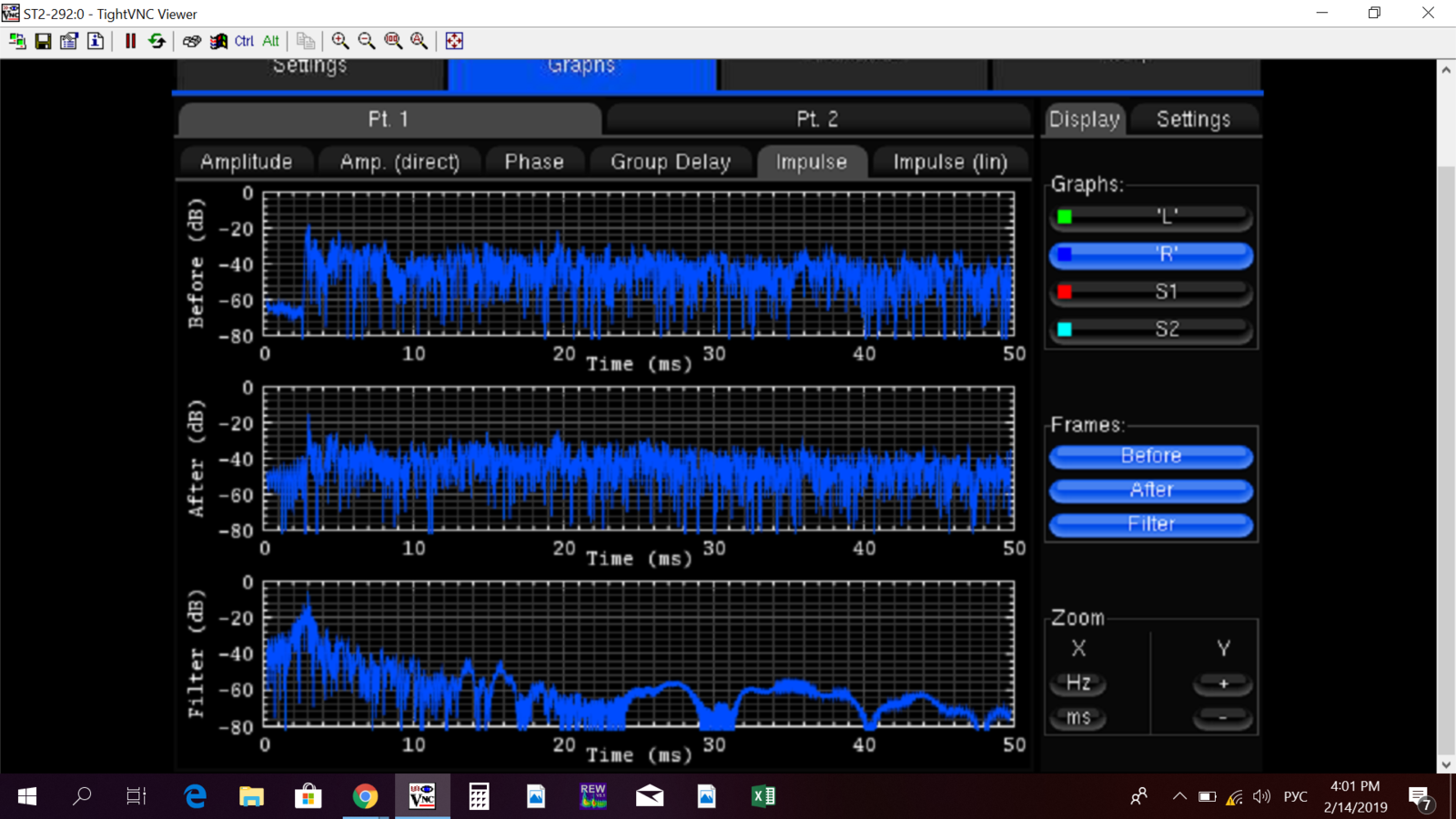Toggle the Filter frame button
Image resolution: width=1456 pixels, height=819 pixels.
tap(1151, 525)
